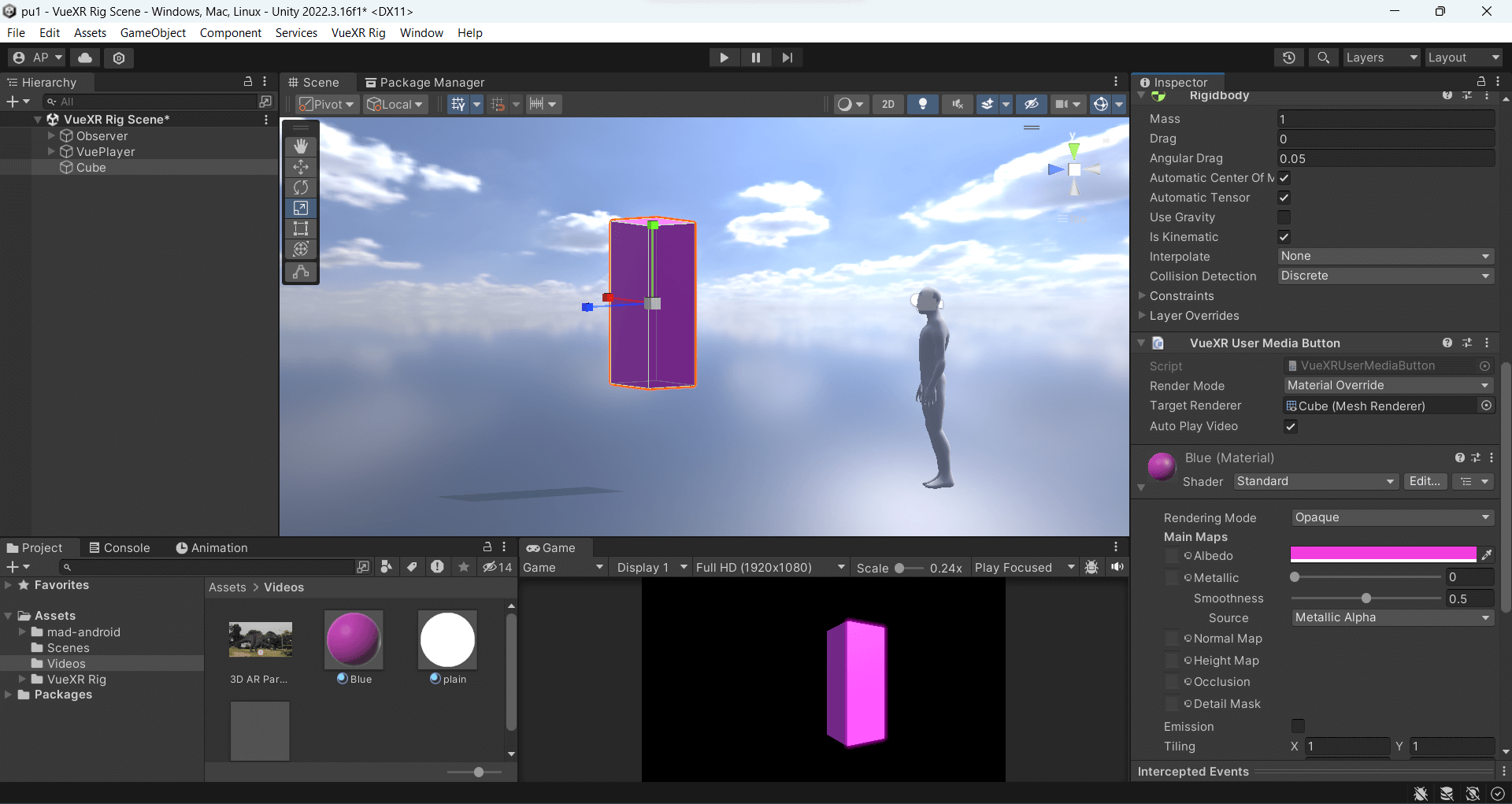Open Rendering Mode Opaque dropdown
1512x804 pixels.
pos(1392,517)
